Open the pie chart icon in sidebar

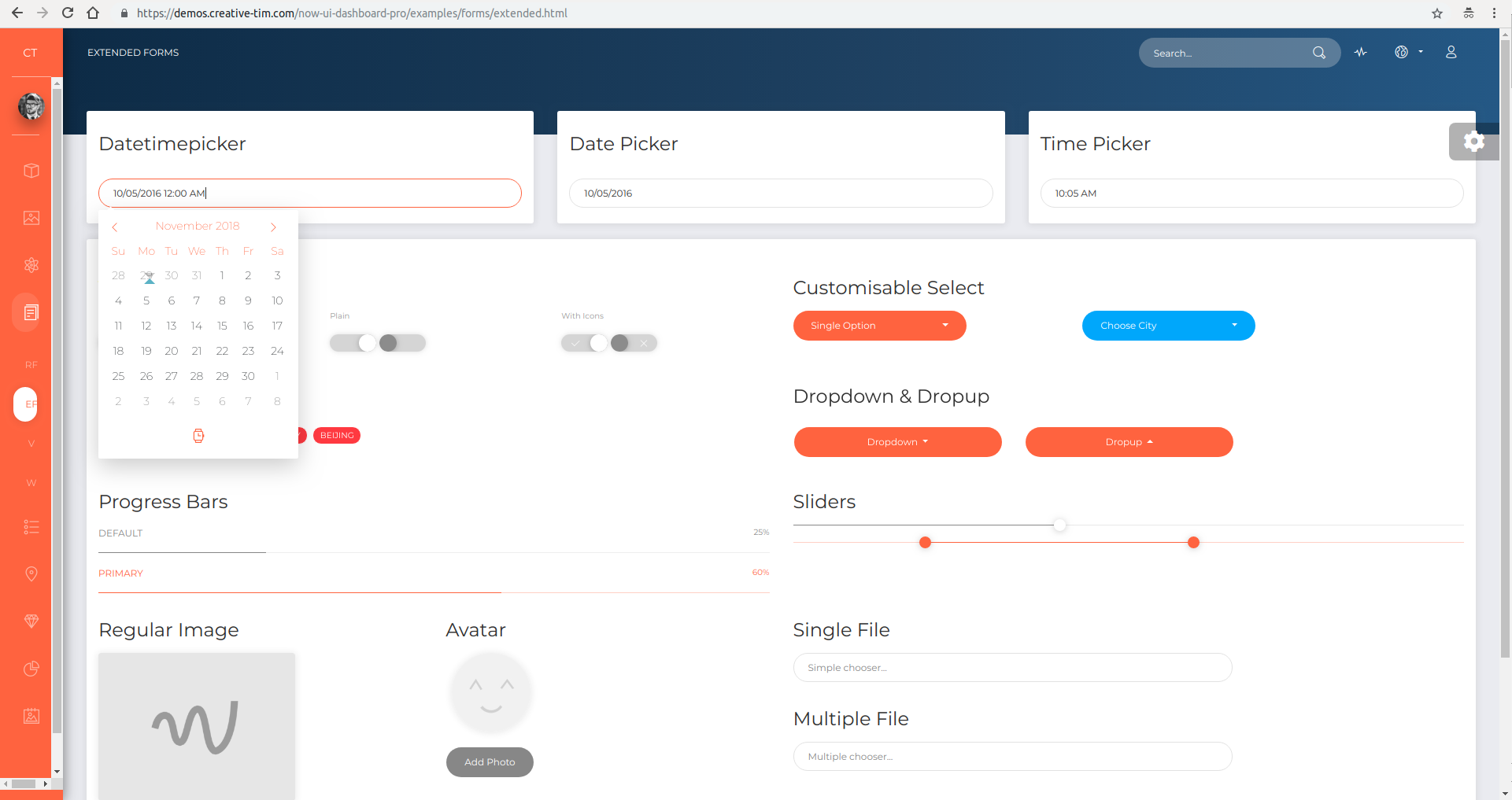pos(31,669)
